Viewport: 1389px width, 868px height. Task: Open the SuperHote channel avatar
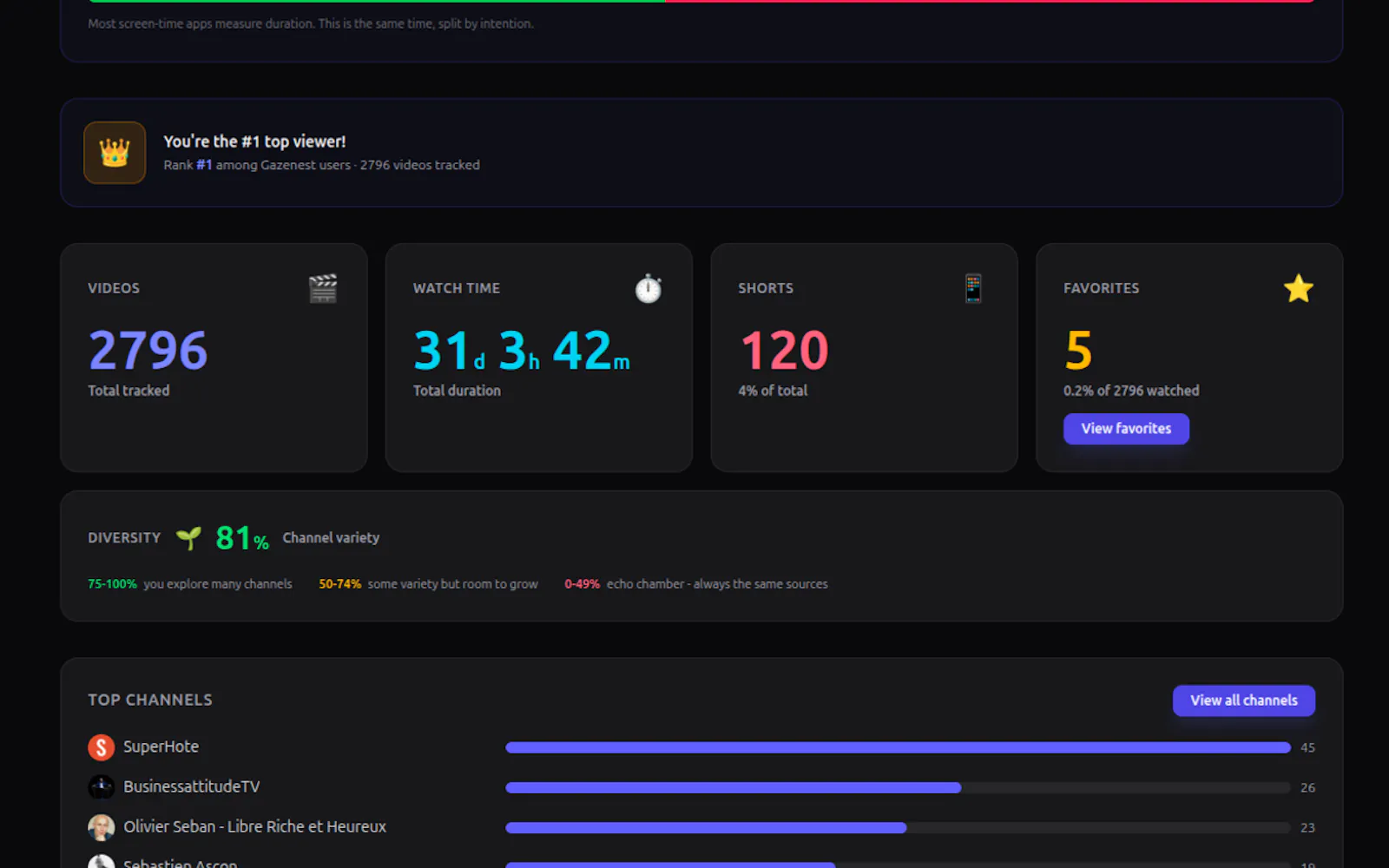click(x=102, y=747)
